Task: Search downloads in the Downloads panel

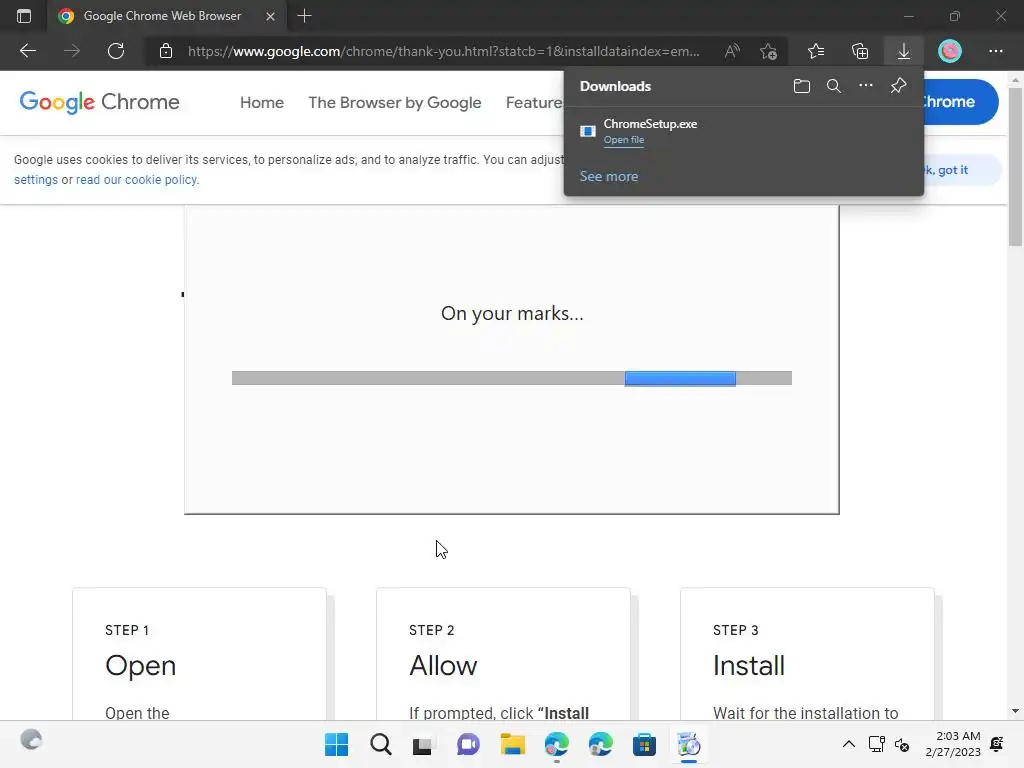Action: tap(833, 86)
